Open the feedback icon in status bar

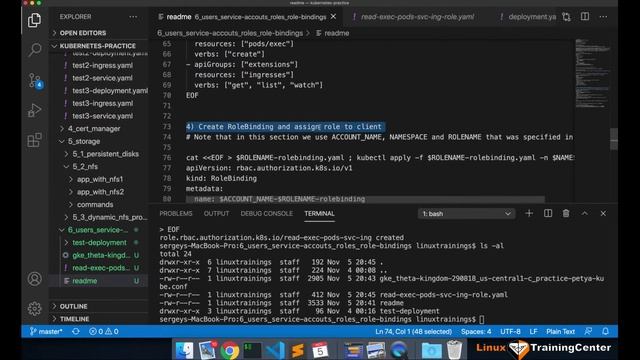pyautogui.click(x=588, y=331)
